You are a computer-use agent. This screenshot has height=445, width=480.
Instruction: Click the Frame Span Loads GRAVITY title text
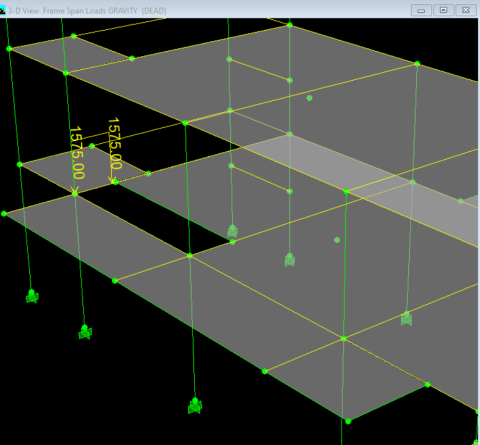90,11
